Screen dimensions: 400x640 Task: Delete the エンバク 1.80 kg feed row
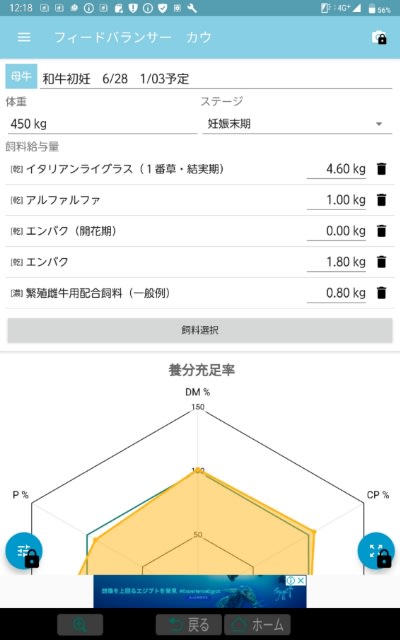381,262
